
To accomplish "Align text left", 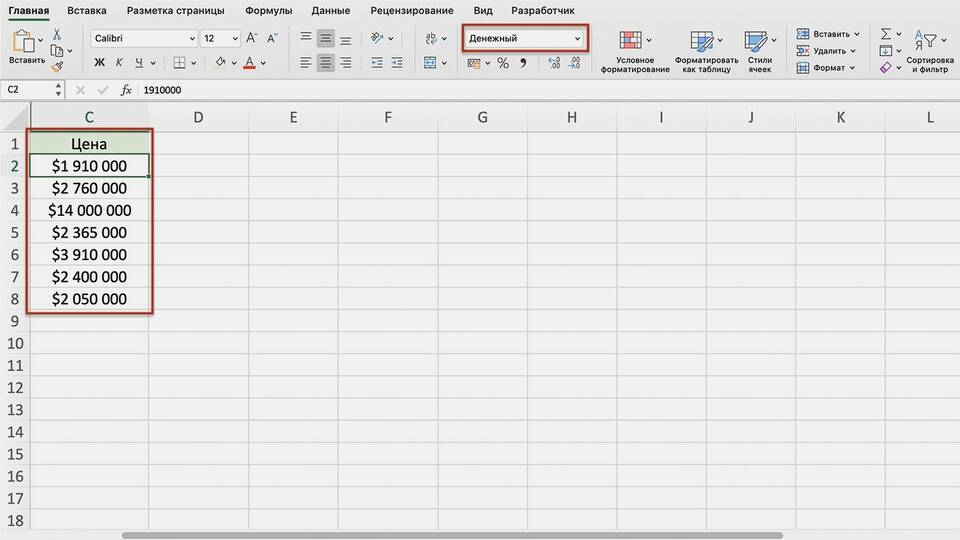I will click(306, 62).
